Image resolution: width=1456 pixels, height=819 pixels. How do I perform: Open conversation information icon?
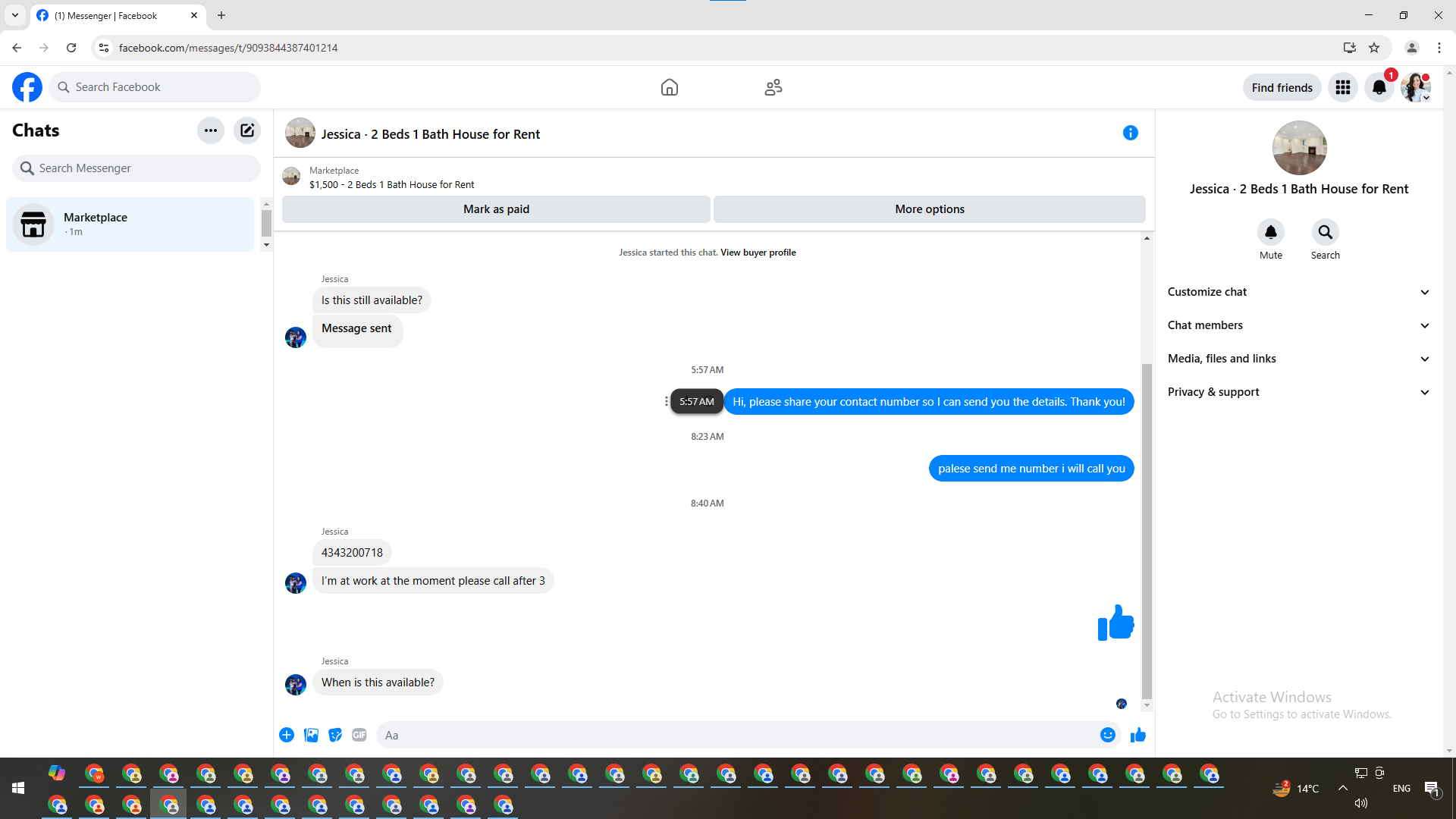click(x=1130, y=133)
